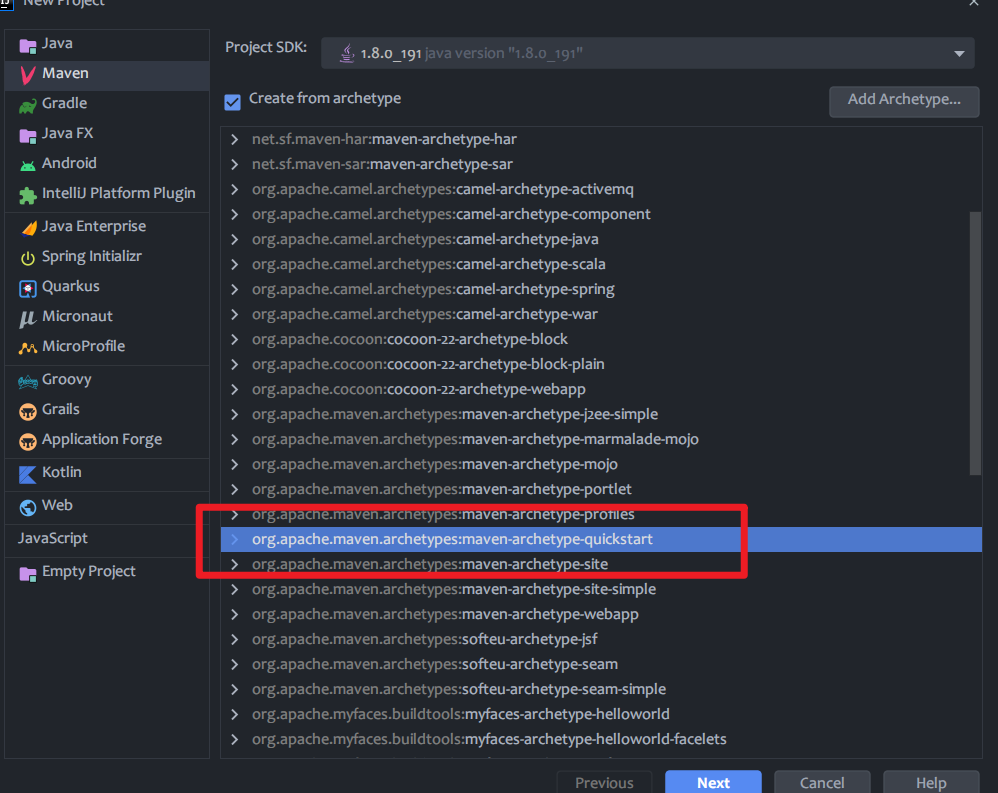Select myfaces-archetype-helloworld archetype

(601, 714)
